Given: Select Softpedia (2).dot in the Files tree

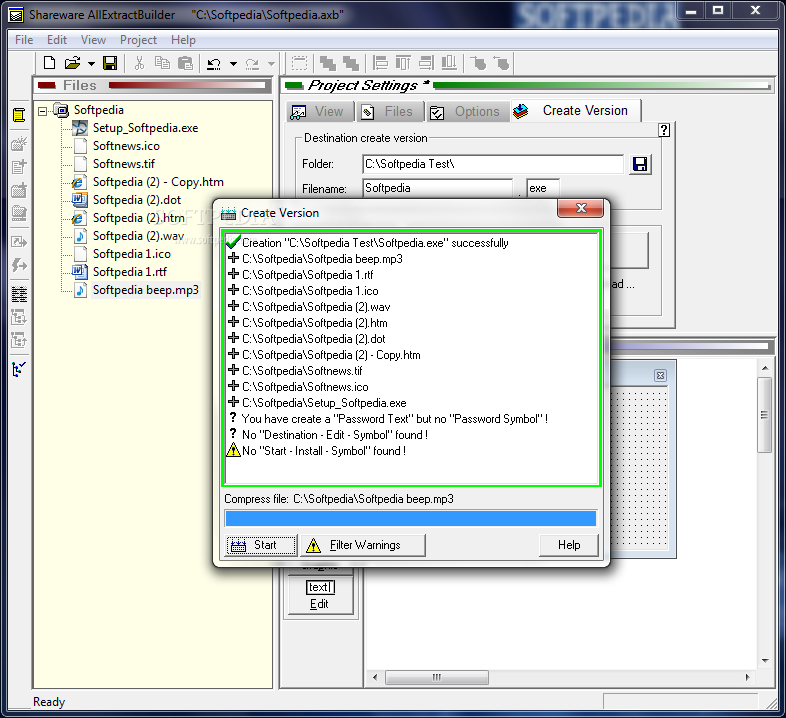Looking at the screenshot, I should coord(137,200).
